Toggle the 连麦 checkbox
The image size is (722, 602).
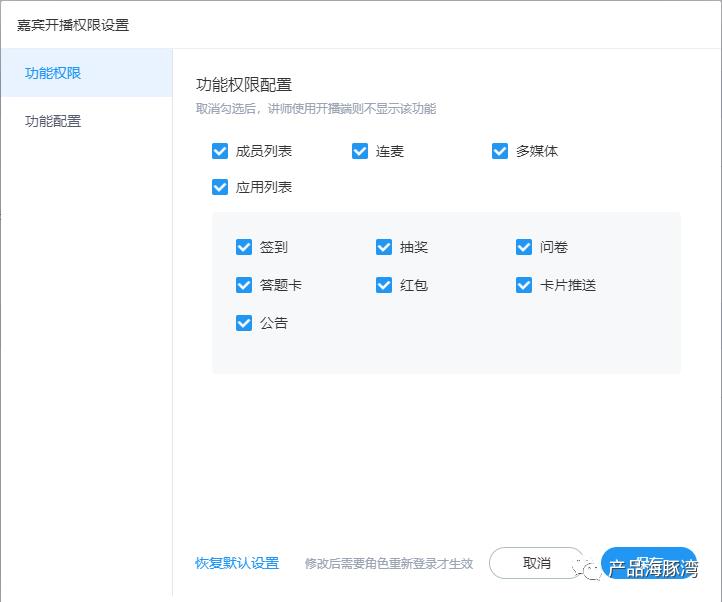(x=360, y=151)
